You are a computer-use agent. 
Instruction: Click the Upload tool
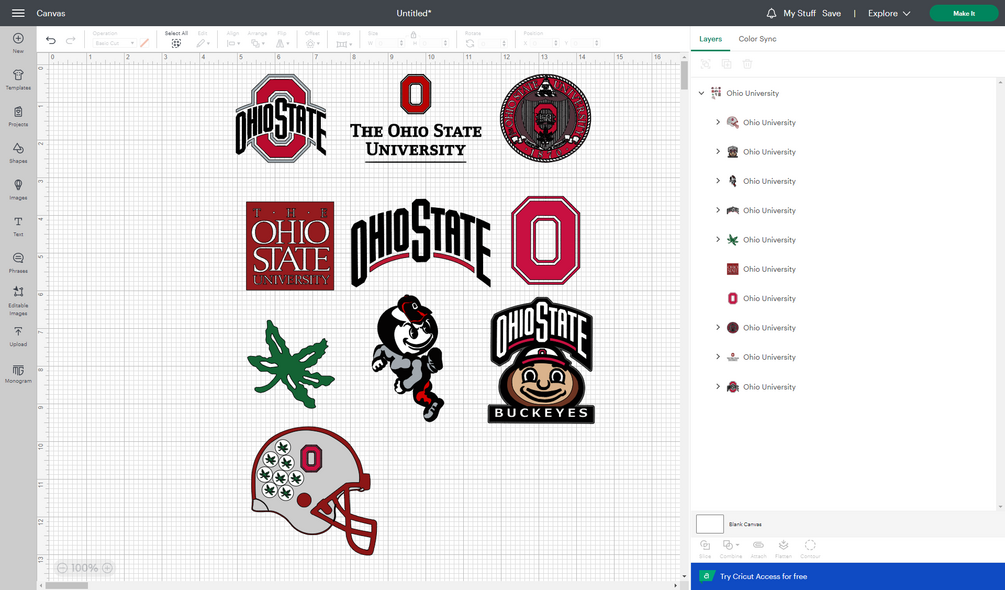tap(18, 336)
